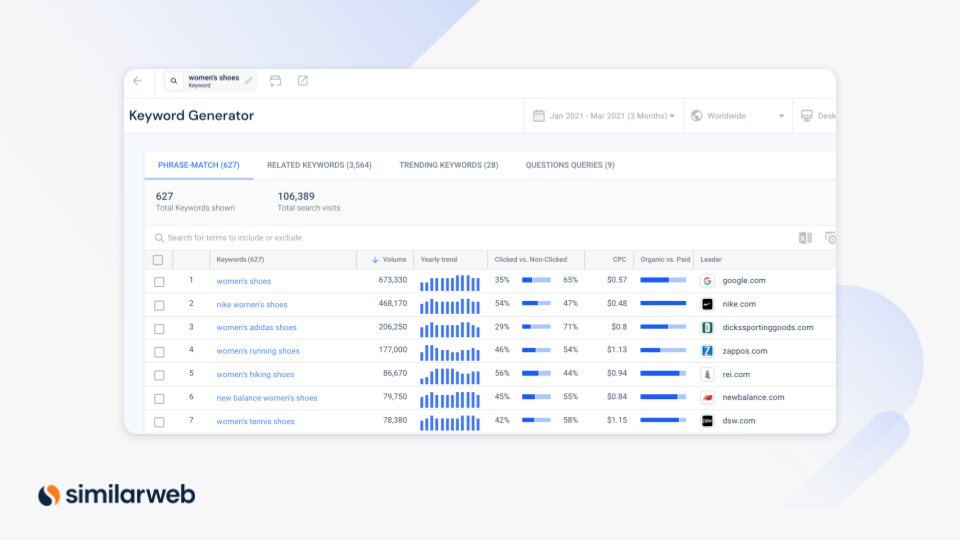
Task: Sort by the Volume column header
Action: click(x=394, y=260)
